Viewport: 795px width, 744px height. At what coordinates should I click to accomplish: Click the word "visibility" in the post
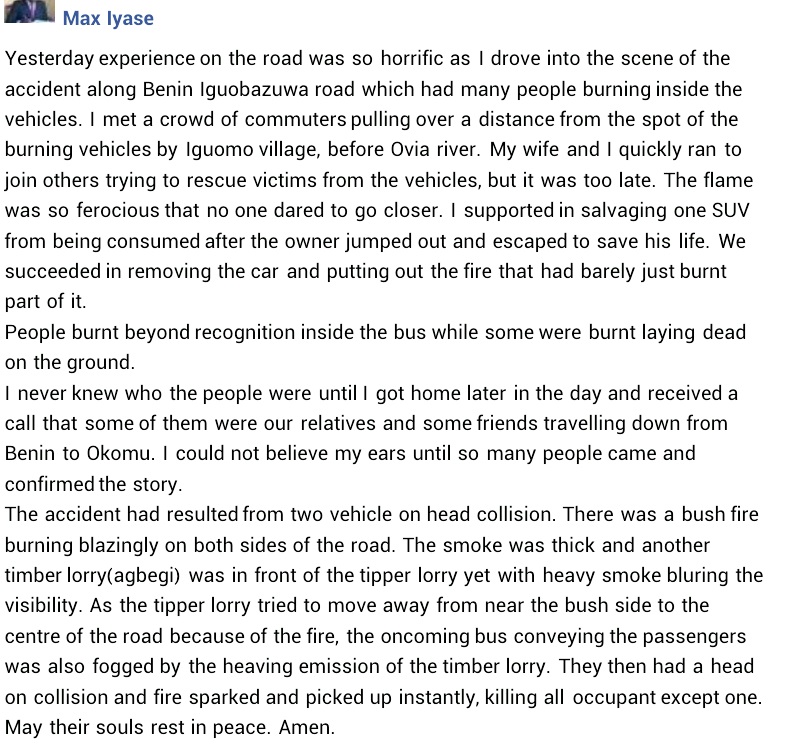click(x=46, y=606)
